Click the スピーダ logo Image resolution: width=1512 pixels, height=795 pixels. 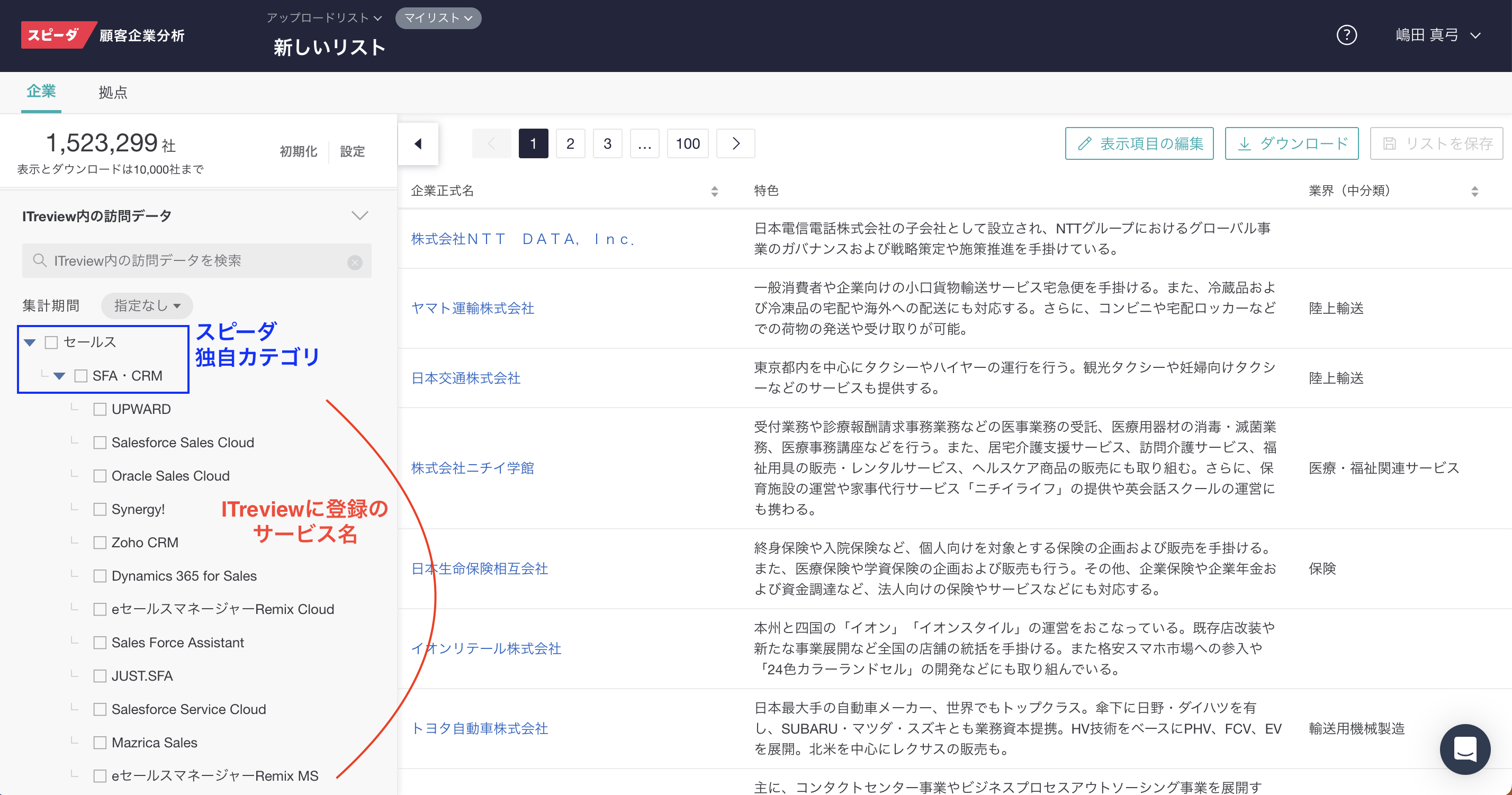click(54, 35)
